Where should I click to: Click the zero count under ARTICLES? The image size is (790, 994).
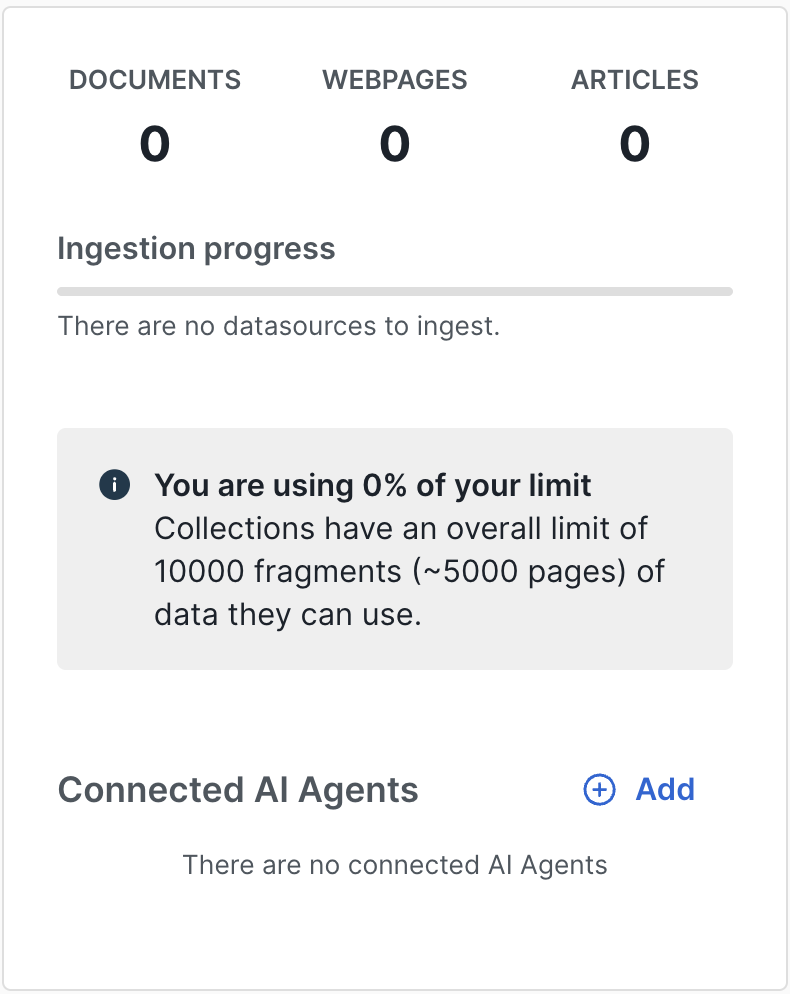click(x=635, y=144)
